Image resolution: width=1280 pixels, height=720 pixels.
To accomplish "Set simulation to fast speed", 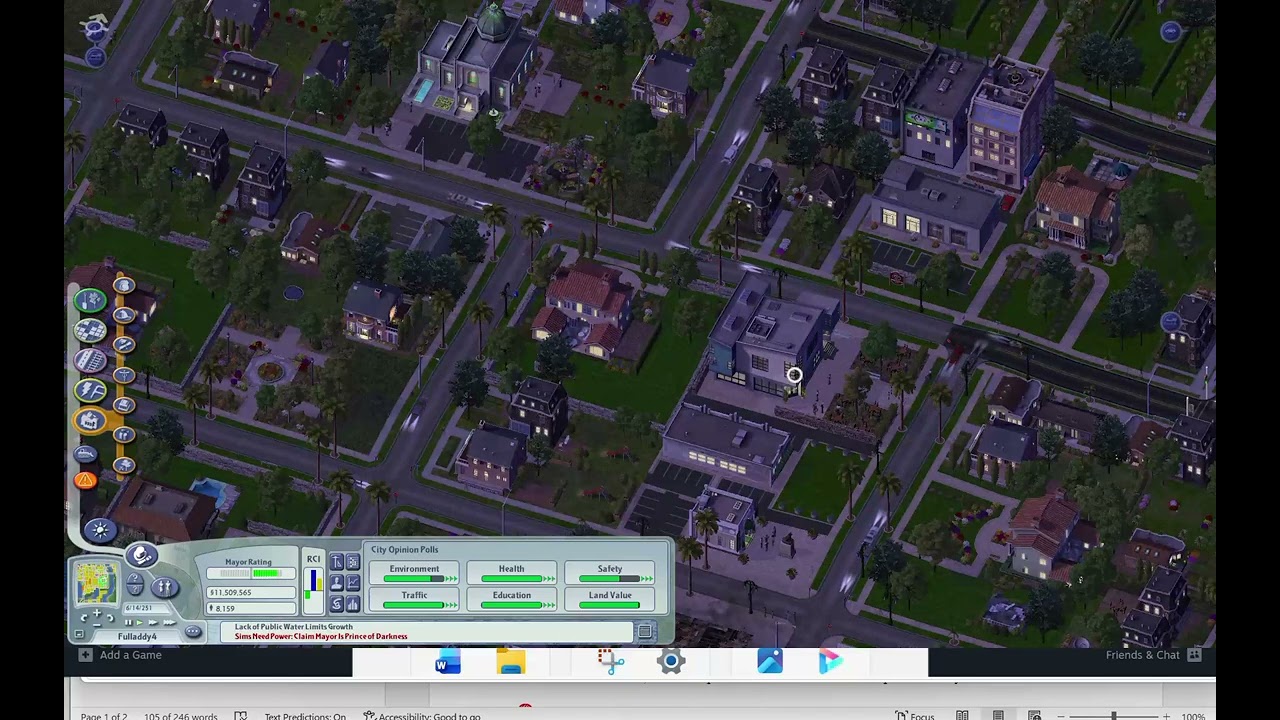I will (154, 622).
